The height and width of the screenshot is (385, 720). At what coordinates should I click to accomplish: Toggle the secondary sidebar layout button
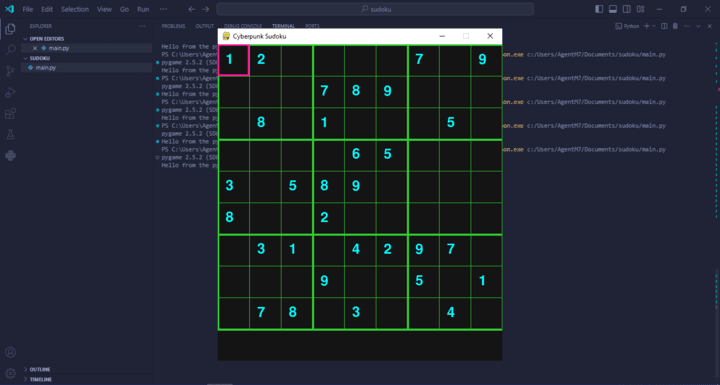[x=626, y=9]
